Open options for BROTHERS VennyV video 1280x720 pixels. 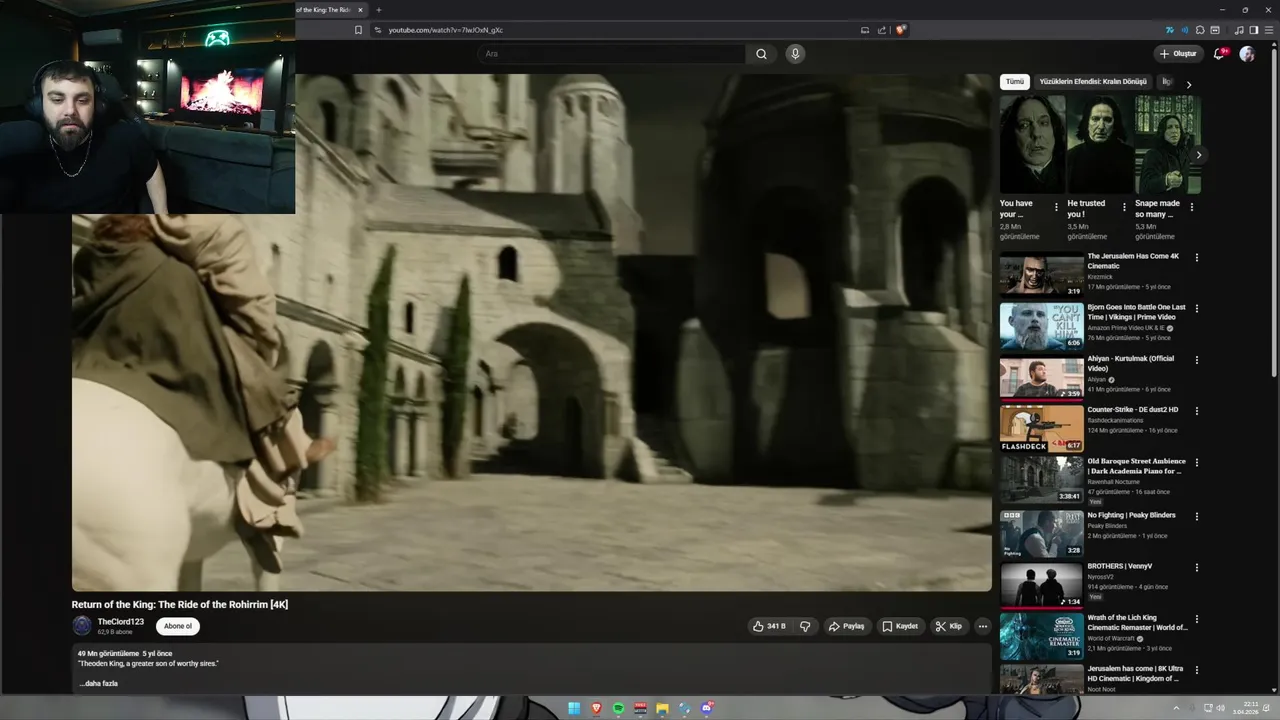coord(1196,567)
